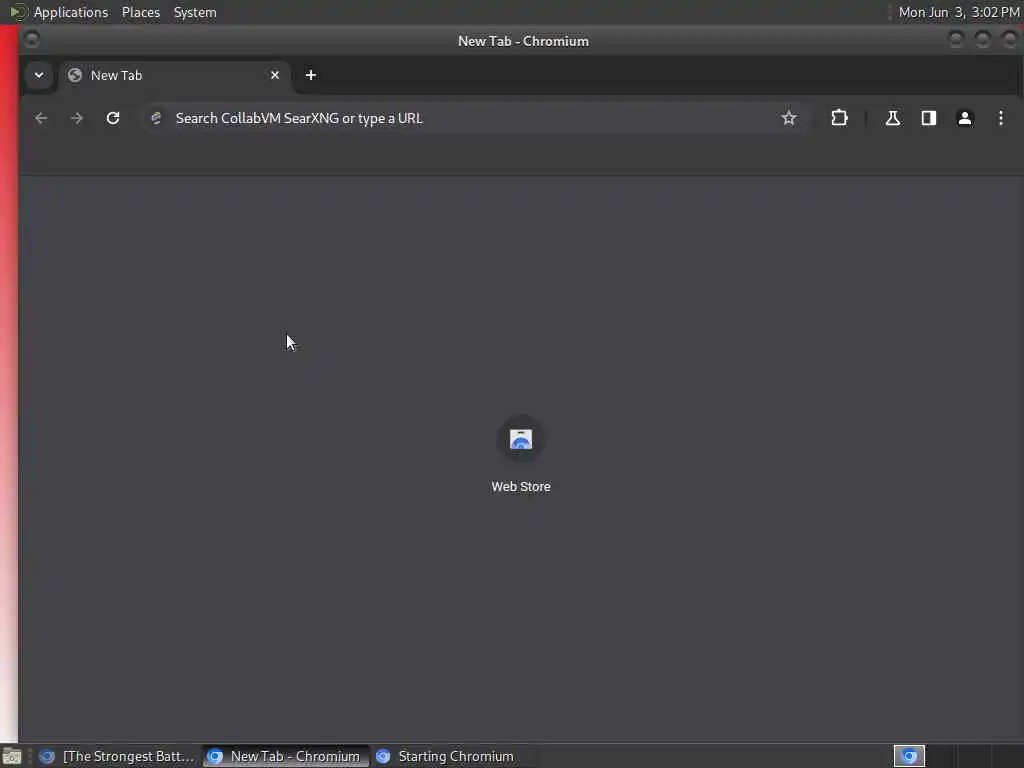The height and width of the screenshot is (768, 1024).
Task: Switch to New Tab - Chromium taskbar entry
Action: click(285, 756)
